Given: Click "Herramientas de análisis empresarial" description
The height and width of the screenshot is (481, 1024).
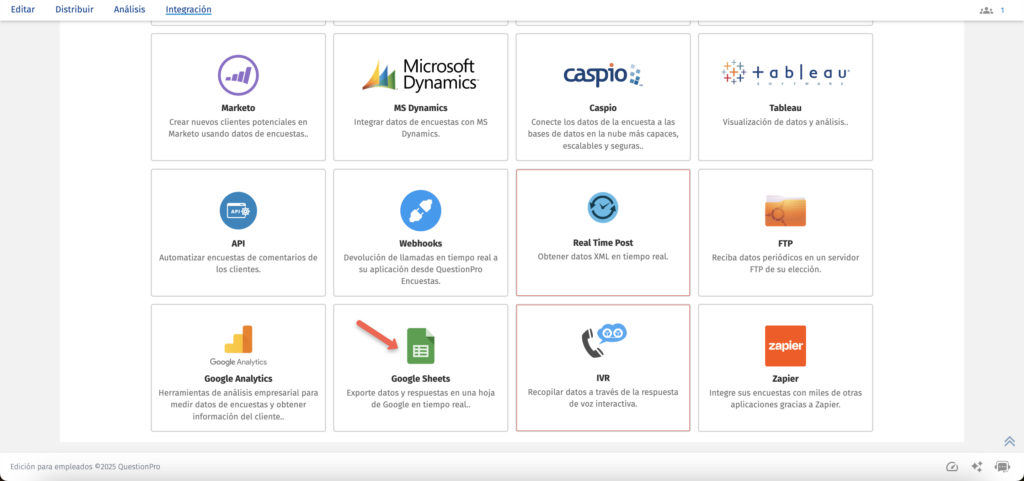Looking at the screenshot, I should click(x=238, y=405).
